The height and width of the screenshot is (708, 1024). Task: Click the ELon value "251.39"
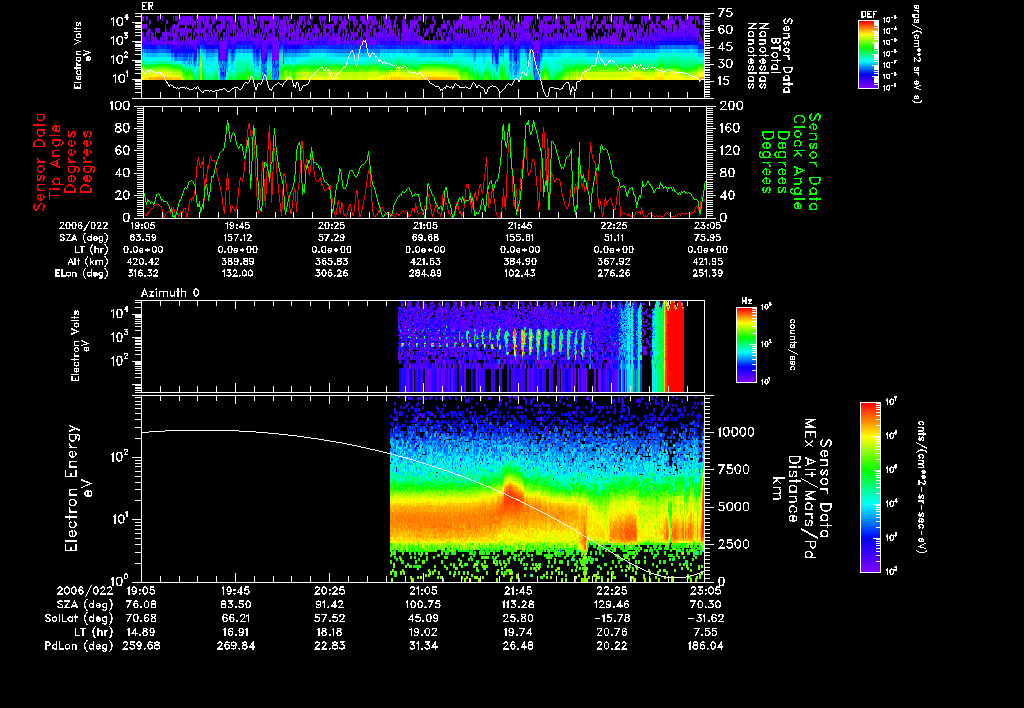point(707,273)
